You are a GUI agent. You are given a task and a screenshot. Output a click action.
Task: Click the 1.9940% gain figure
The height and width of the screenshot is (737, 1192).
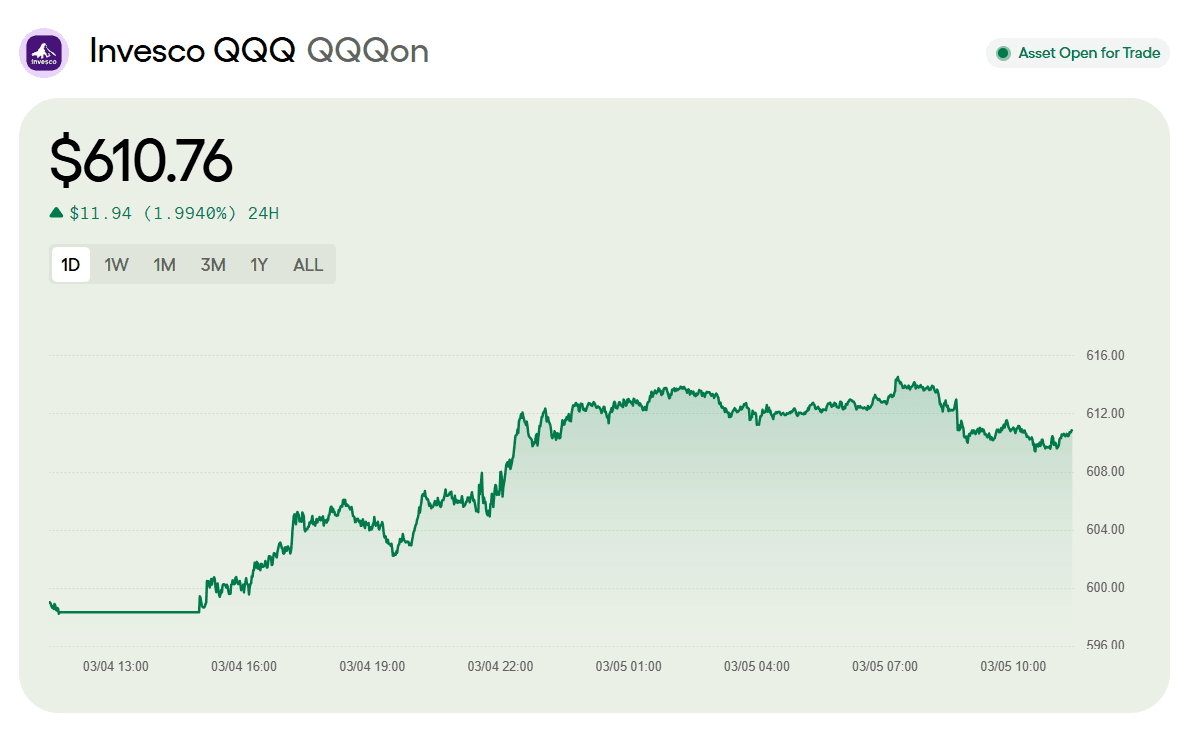tap(191, 214)
